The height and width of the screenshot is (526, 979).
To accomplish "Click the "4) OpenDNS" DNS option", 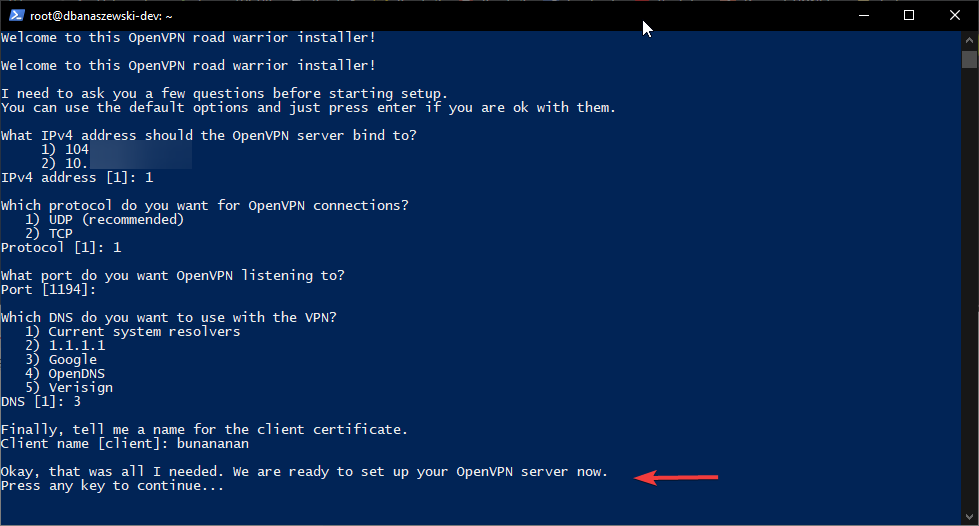I will pos(65,373).
